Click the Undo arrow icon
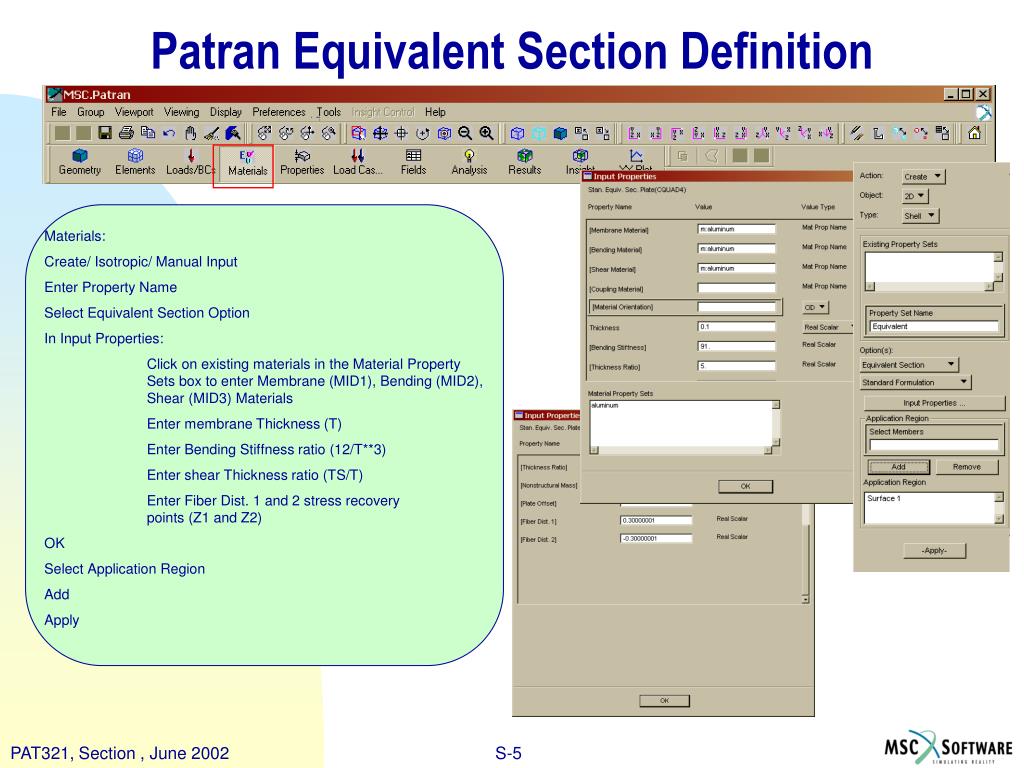 pyautogui.click(x=169, y=133)
